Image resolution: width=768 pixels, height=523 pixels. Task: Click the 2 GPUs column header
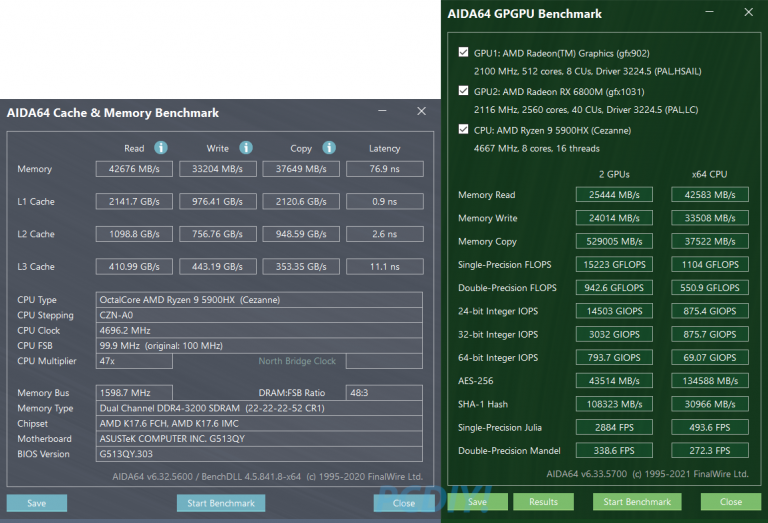point(614,174)
